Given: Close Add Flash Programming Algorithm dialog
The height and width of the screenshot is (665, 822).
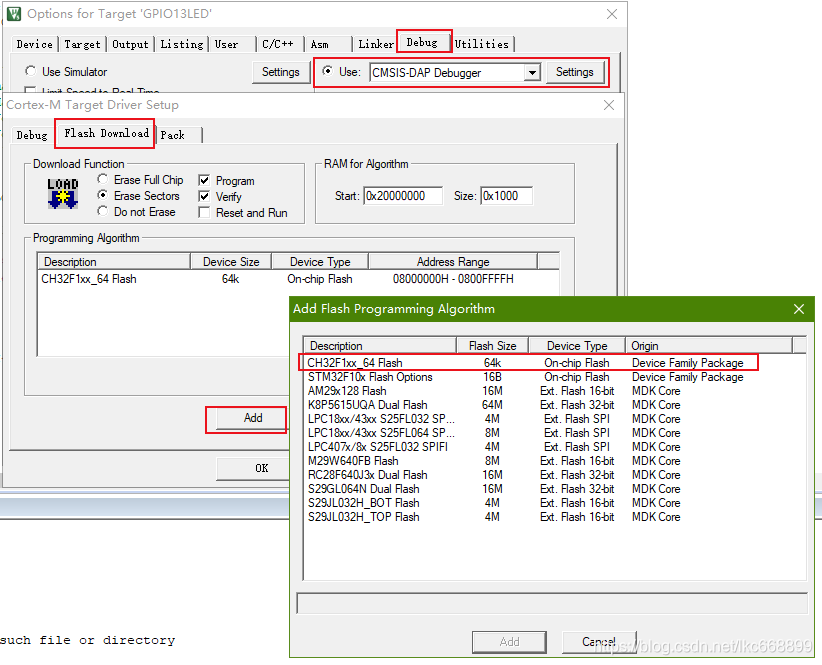Looking at the screenshot, I should pos(798,309).
